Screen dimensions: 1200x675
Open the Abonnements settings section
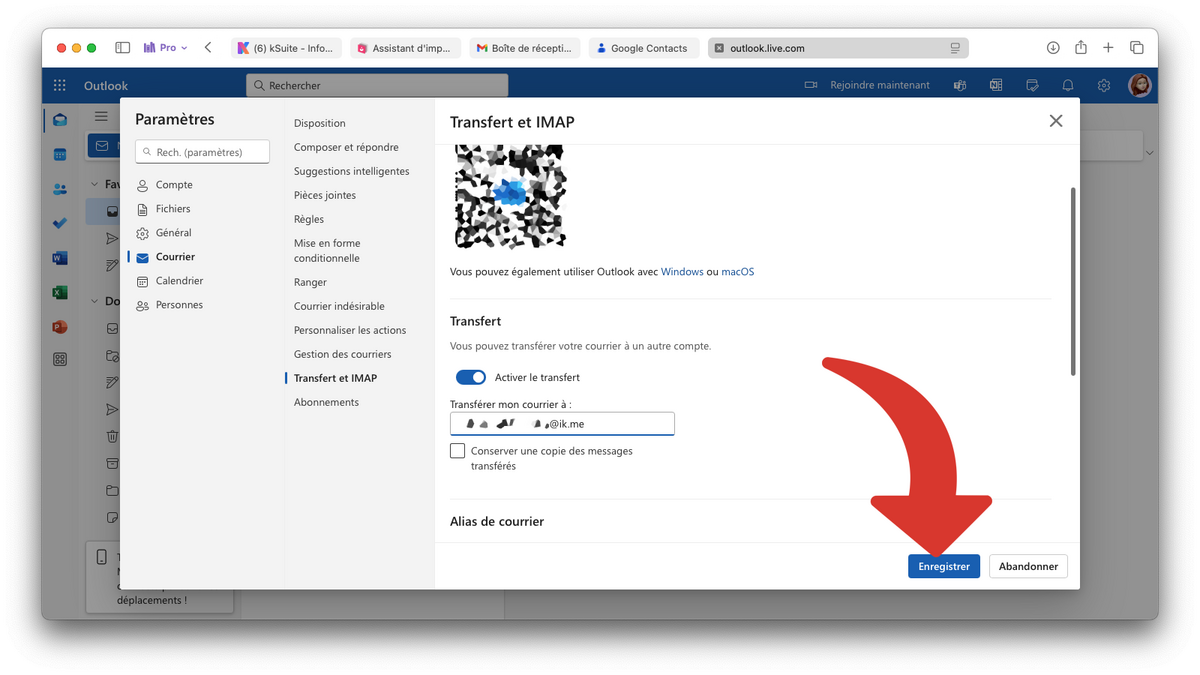tap(326, 402)
